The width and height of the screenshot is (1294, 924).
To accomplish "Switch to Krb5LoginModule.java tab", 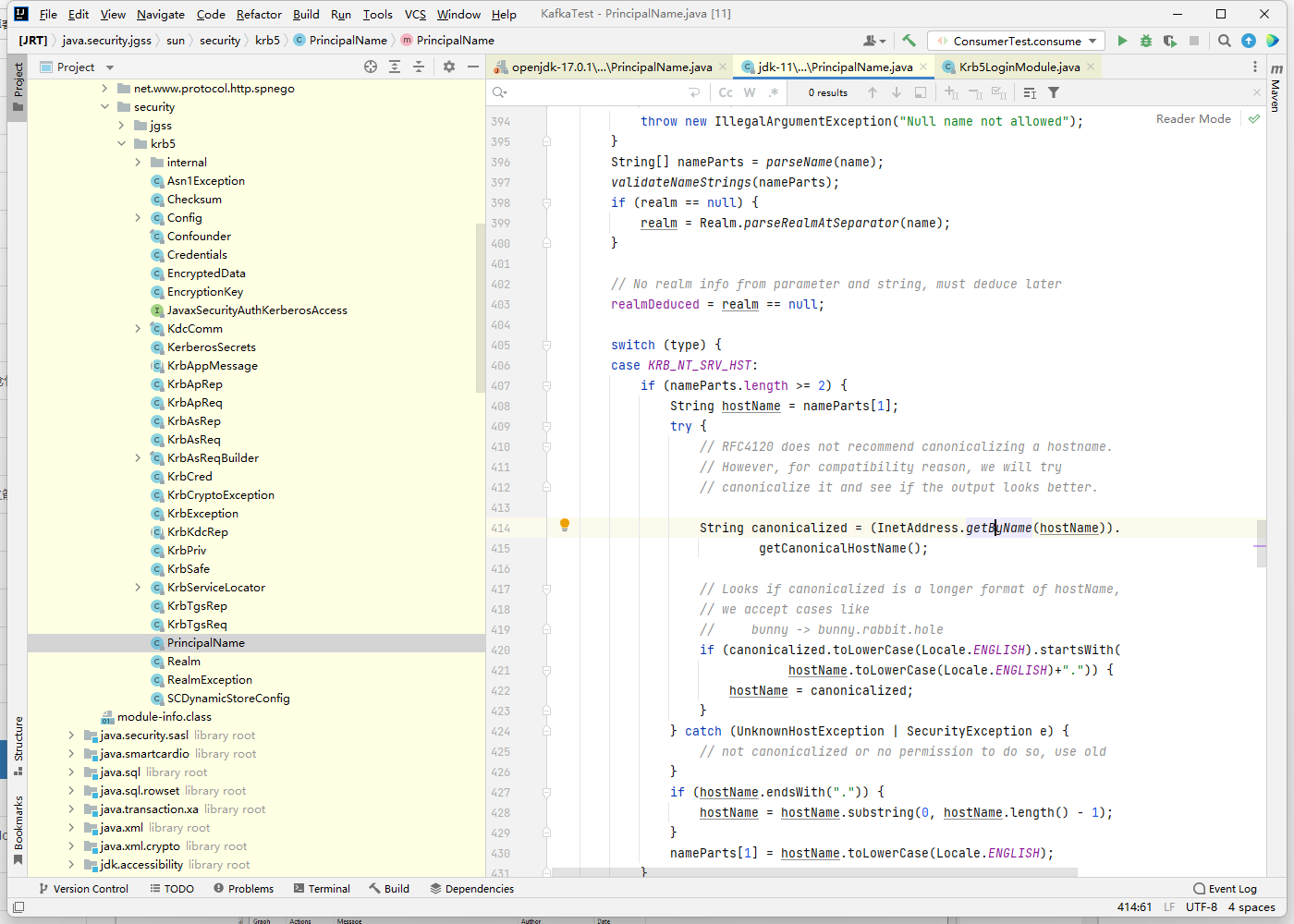I will [x=1019, y=67].
